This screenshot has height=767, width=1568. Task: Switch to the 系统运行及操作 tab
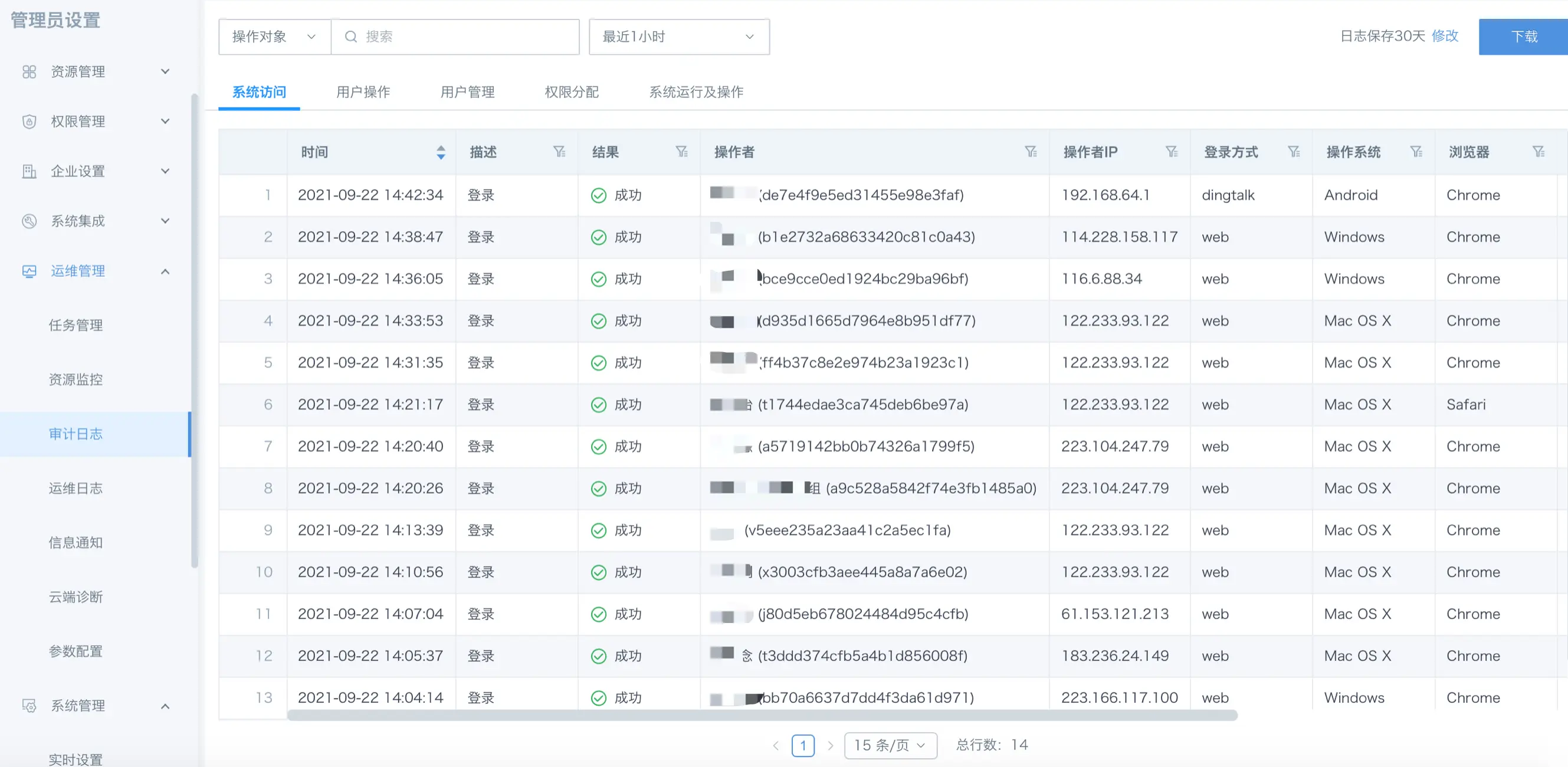696,92
